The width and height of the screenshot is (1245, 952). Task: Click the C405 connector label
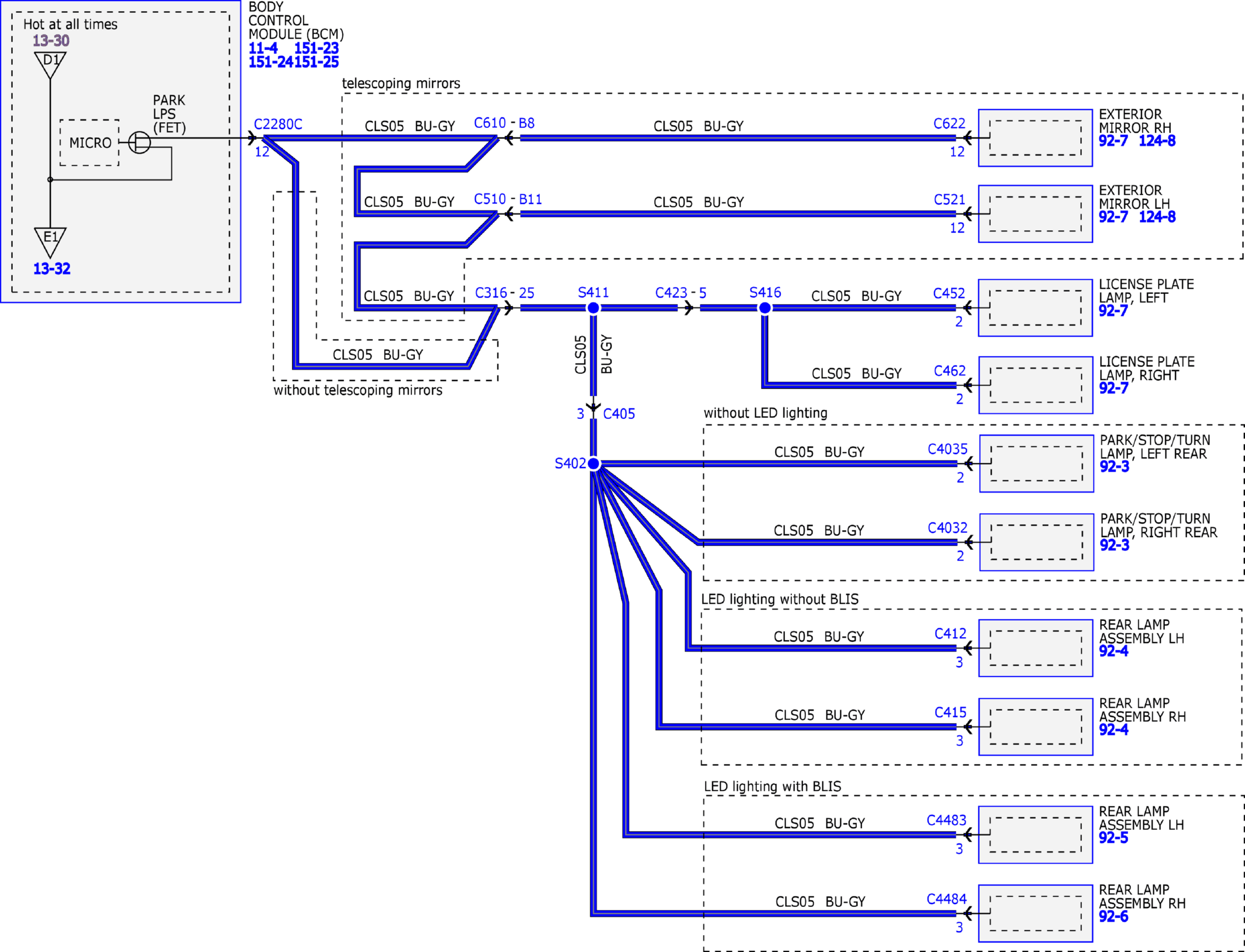[619, 414]
